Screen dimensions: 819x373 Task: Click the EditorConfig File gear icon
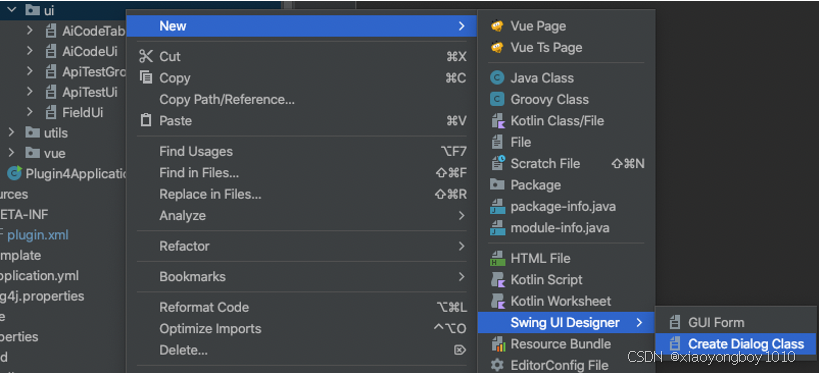coord(497,365)
